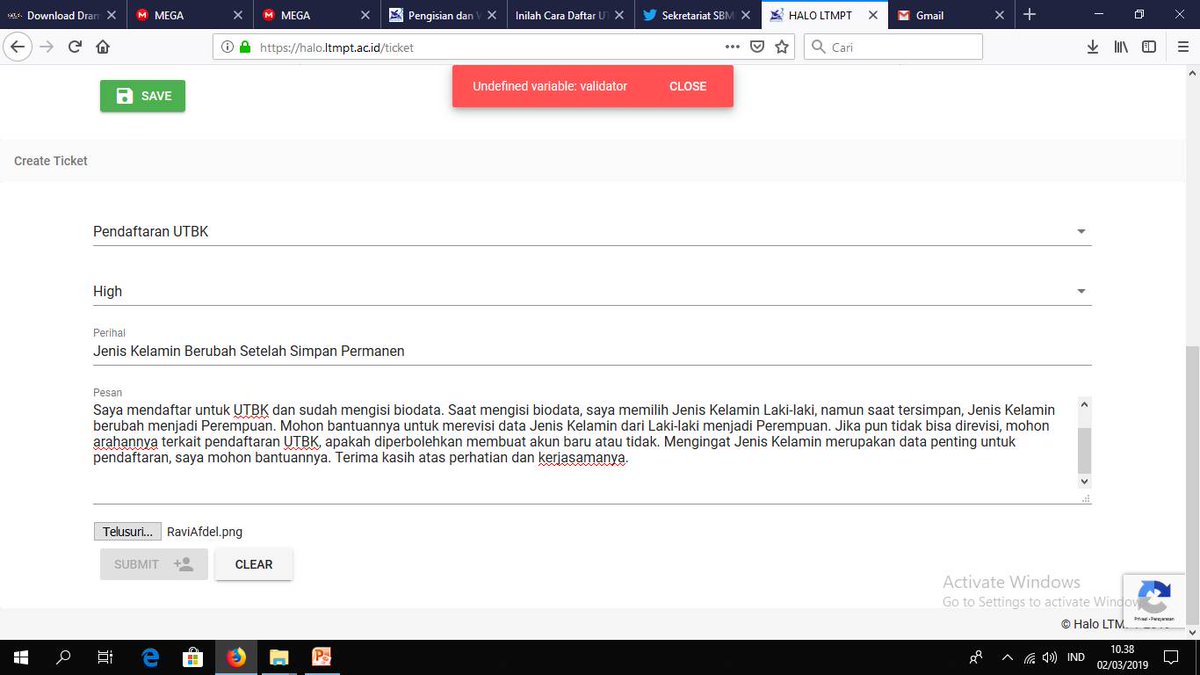Toggle the sidebar view icon
This screenshot has height=675, width=1200.
click(1149, 47)
